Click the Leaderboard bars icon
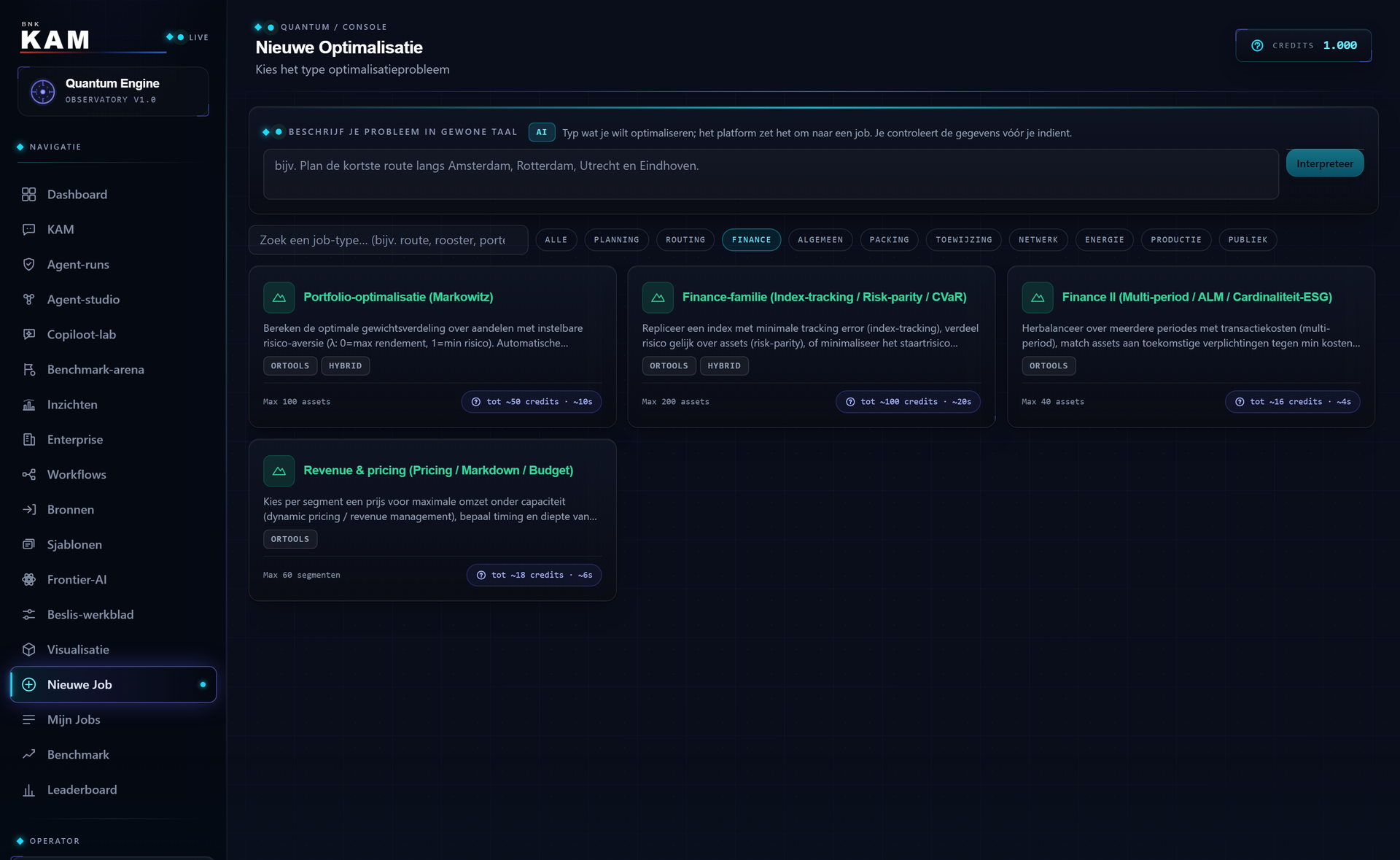The width and height of the screenshot is (1400, 860). point(28,789)
